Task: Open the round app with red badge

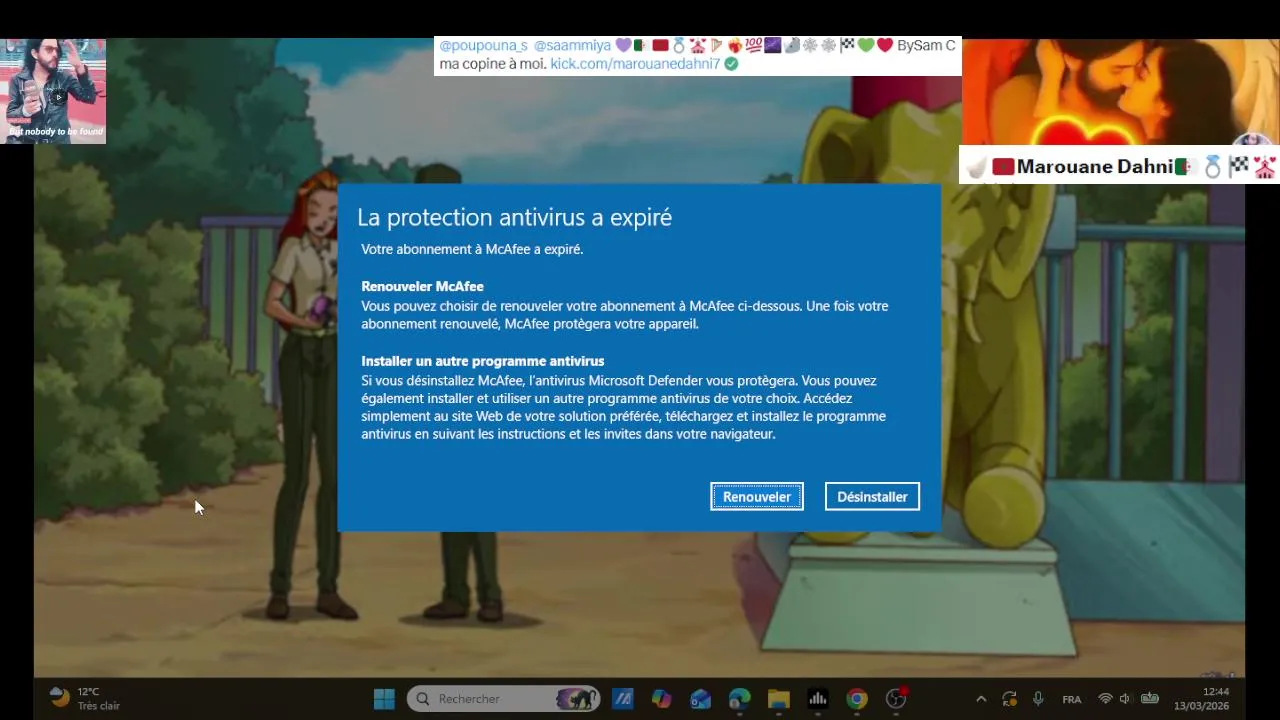Action: click(896, 699)
